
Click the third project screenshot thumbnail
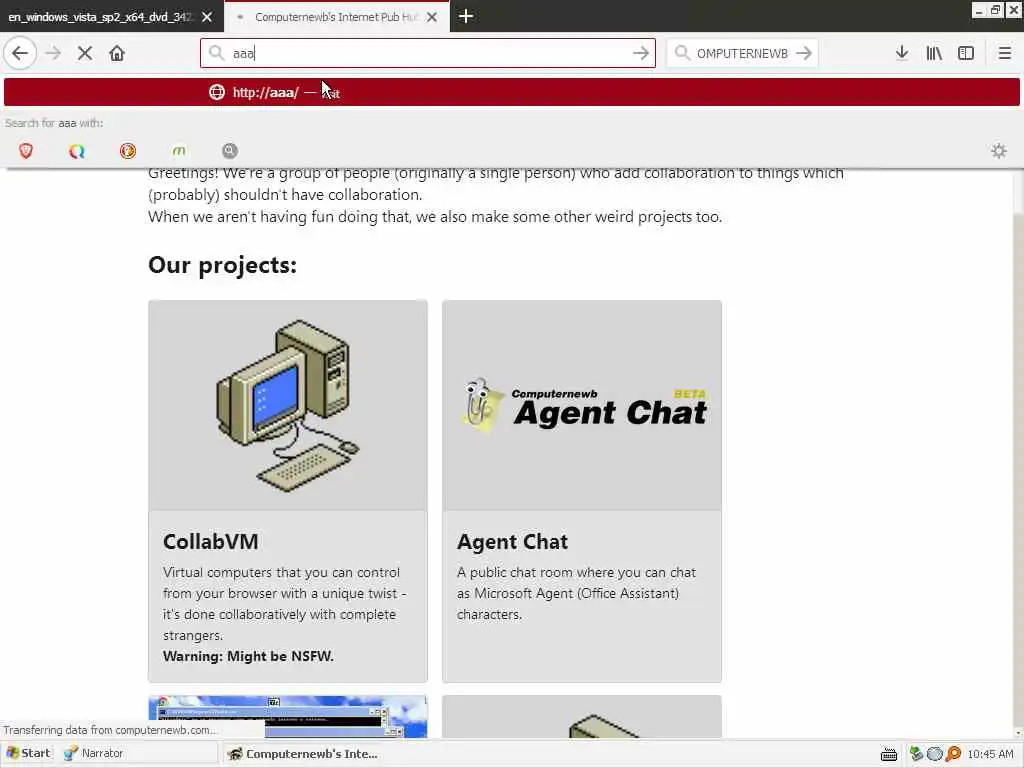pos(288,717)
